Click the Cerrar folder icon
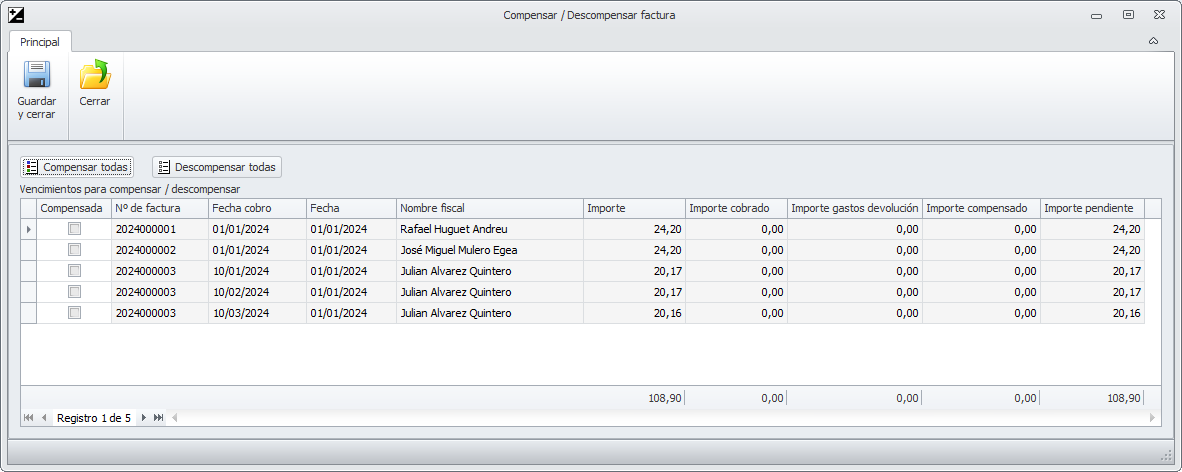This screenshot has width=1182, height=472. pyautogui.click(x=95, y=76)
